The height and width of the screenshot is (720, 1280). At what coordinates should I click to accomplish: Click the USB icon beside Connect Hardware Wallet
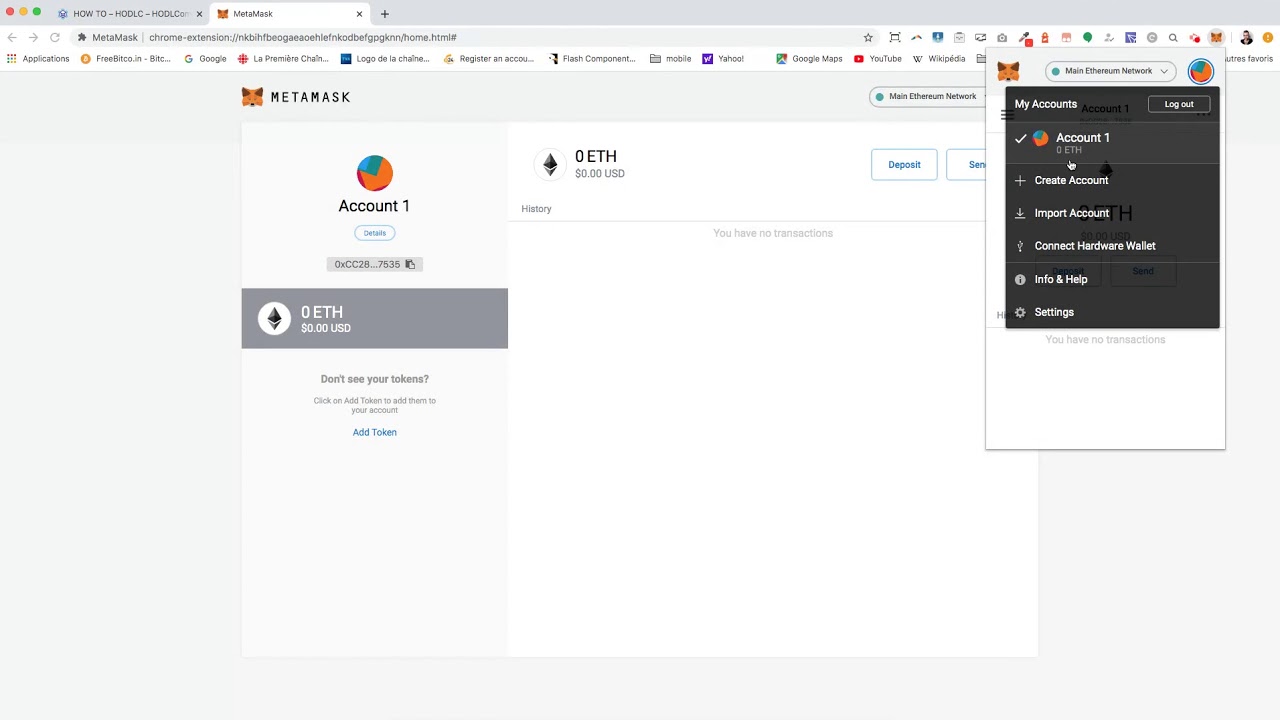(x=1020, y=246)
